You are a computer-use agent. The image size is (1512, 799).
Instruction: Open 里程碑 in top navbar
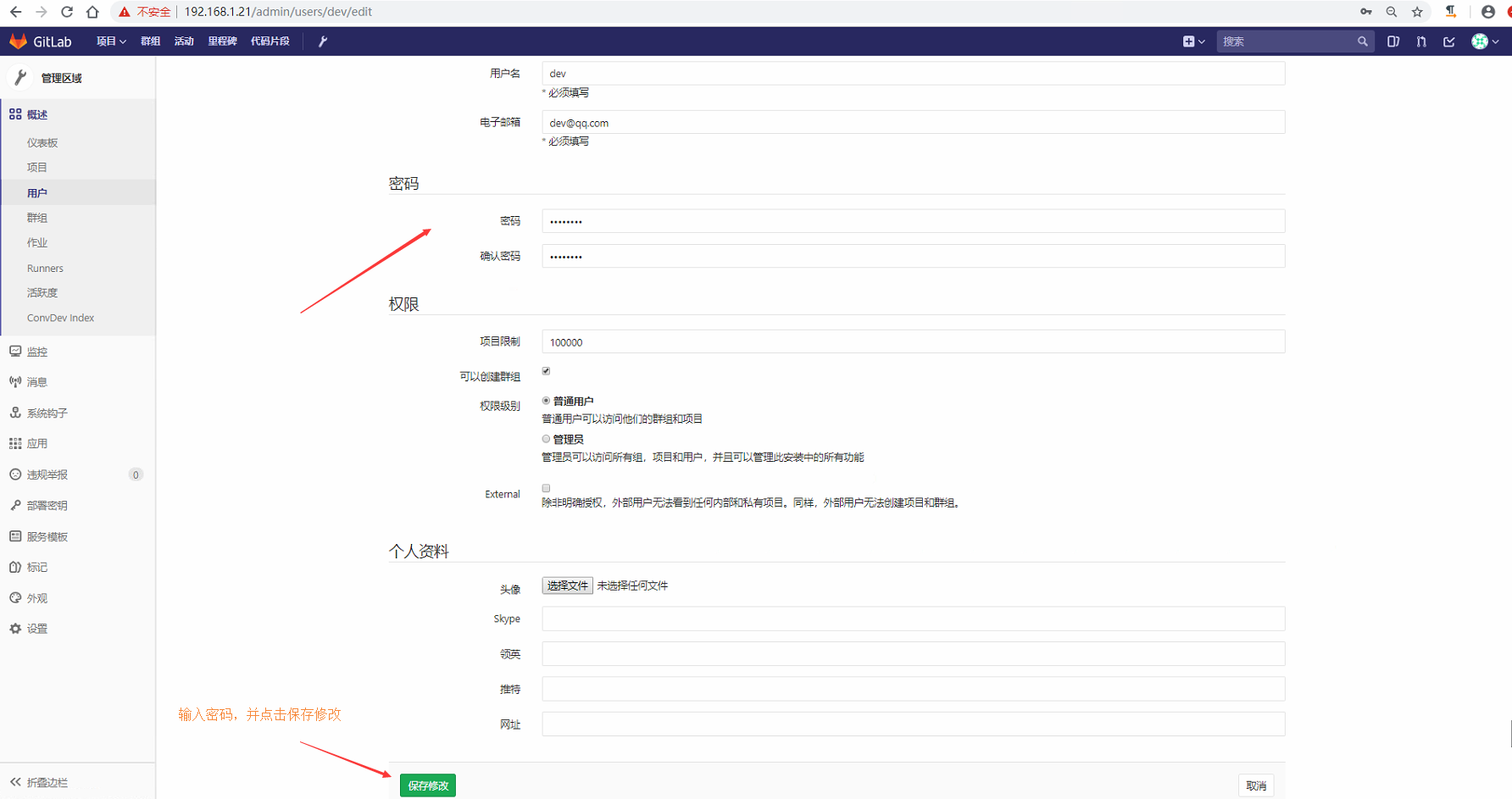click(222, 41)
